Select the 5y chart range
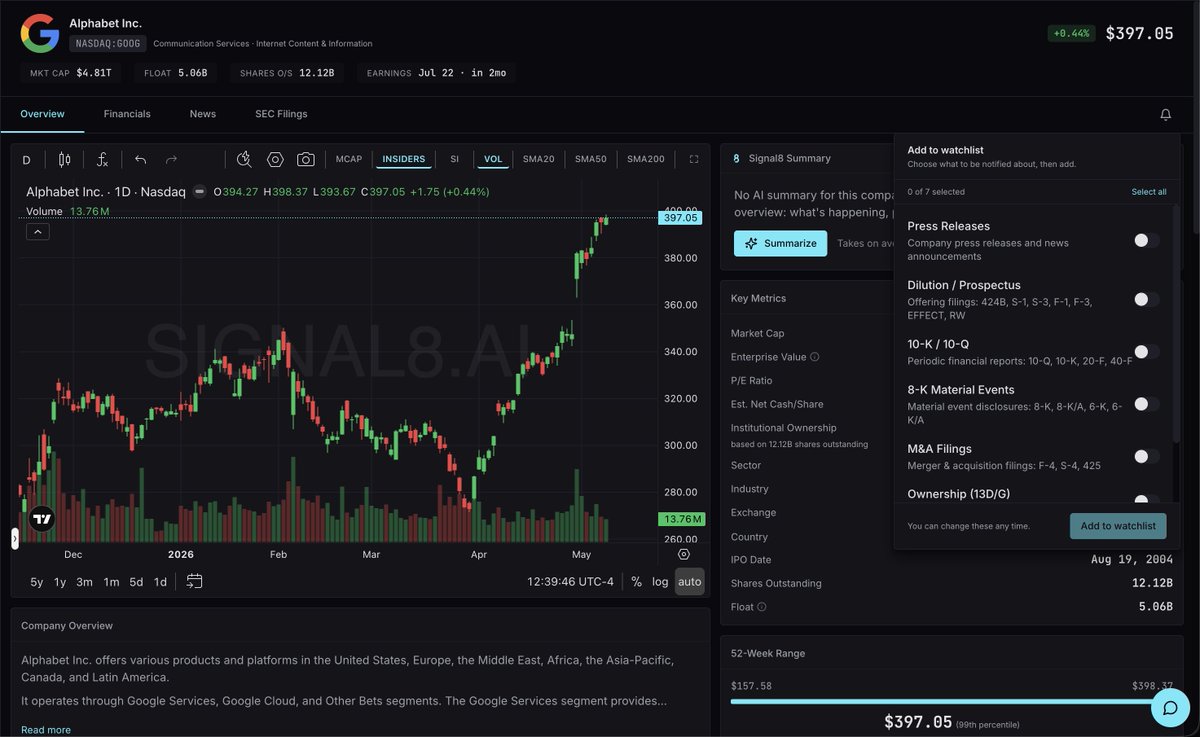Viewport: 1200px width, 737px height. [37, 582]
